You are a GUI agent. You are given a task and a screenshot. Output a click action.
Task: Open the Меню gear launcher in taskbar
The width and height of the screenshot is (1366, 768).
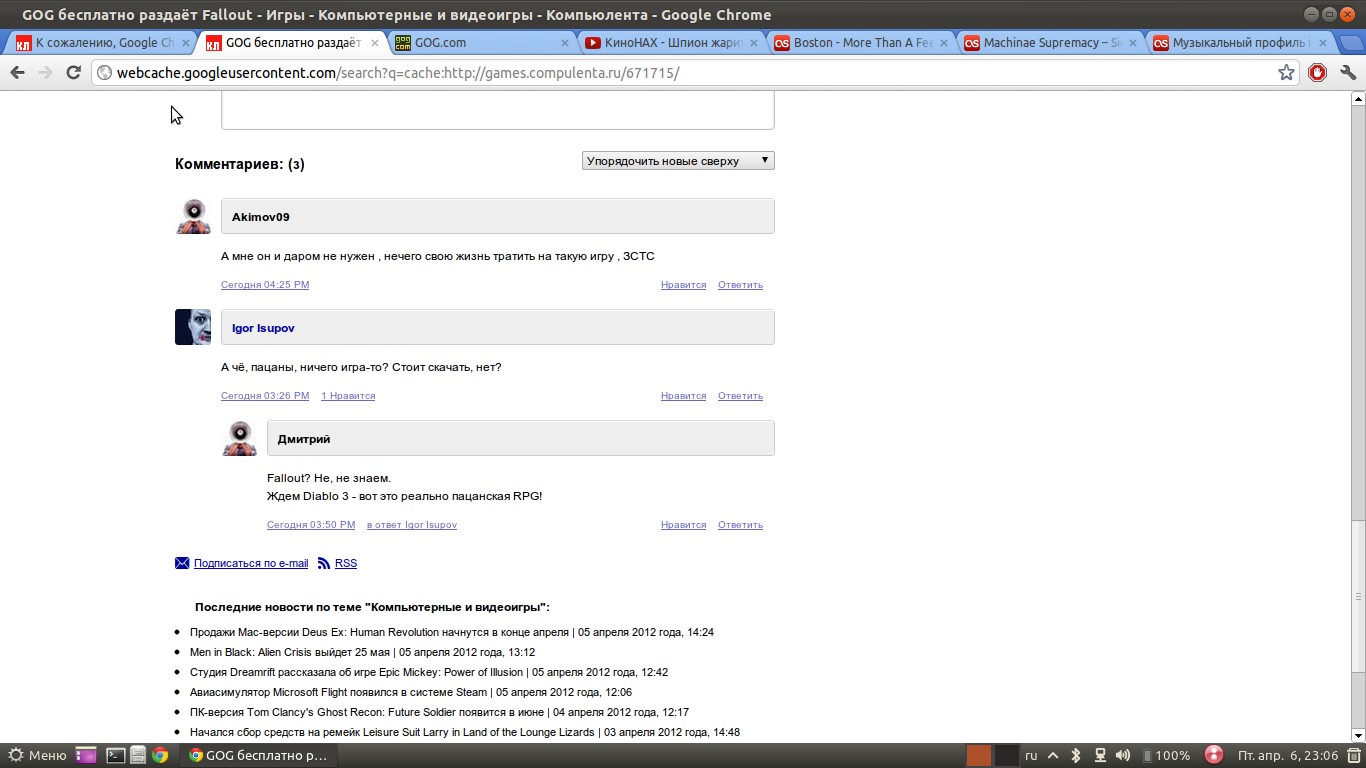click(37, 755)
